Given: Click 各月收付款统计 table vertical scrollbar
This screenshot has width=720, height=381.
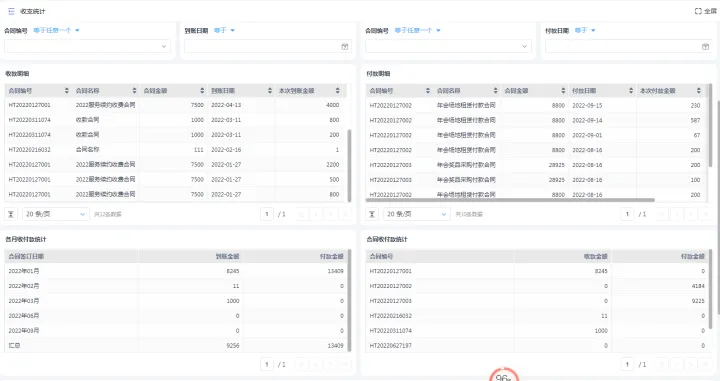Looking at the screenshot, I should tap(349, 300).
